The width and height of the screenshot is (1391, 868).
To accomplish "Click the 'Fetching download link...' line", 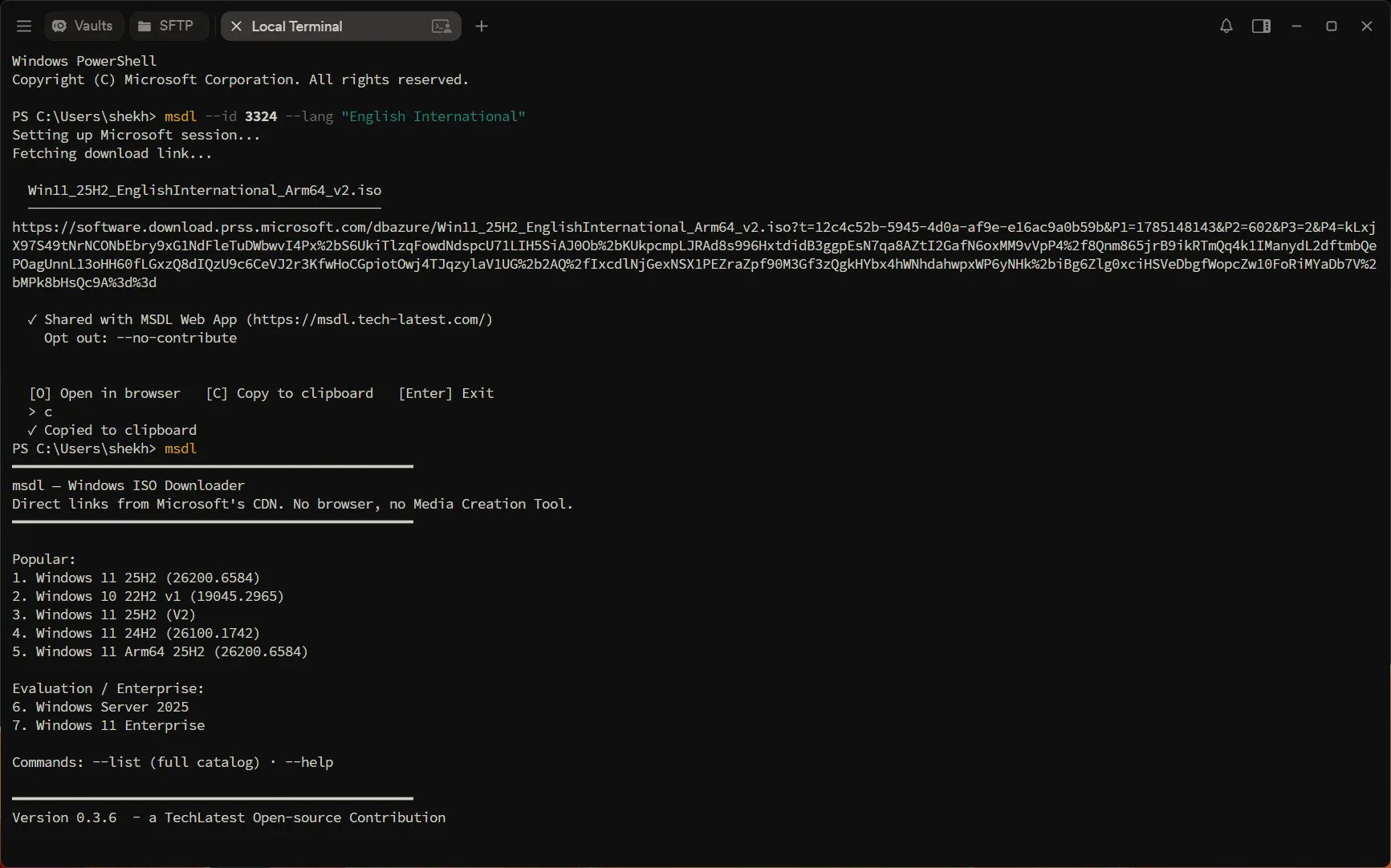I will 112,153.
